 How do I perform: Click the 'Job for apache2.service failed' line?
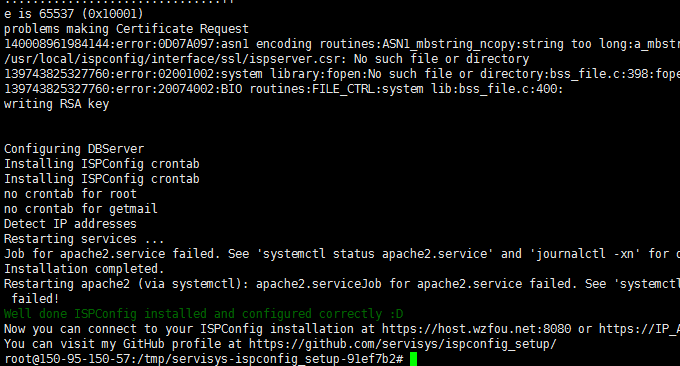[342, 254]
